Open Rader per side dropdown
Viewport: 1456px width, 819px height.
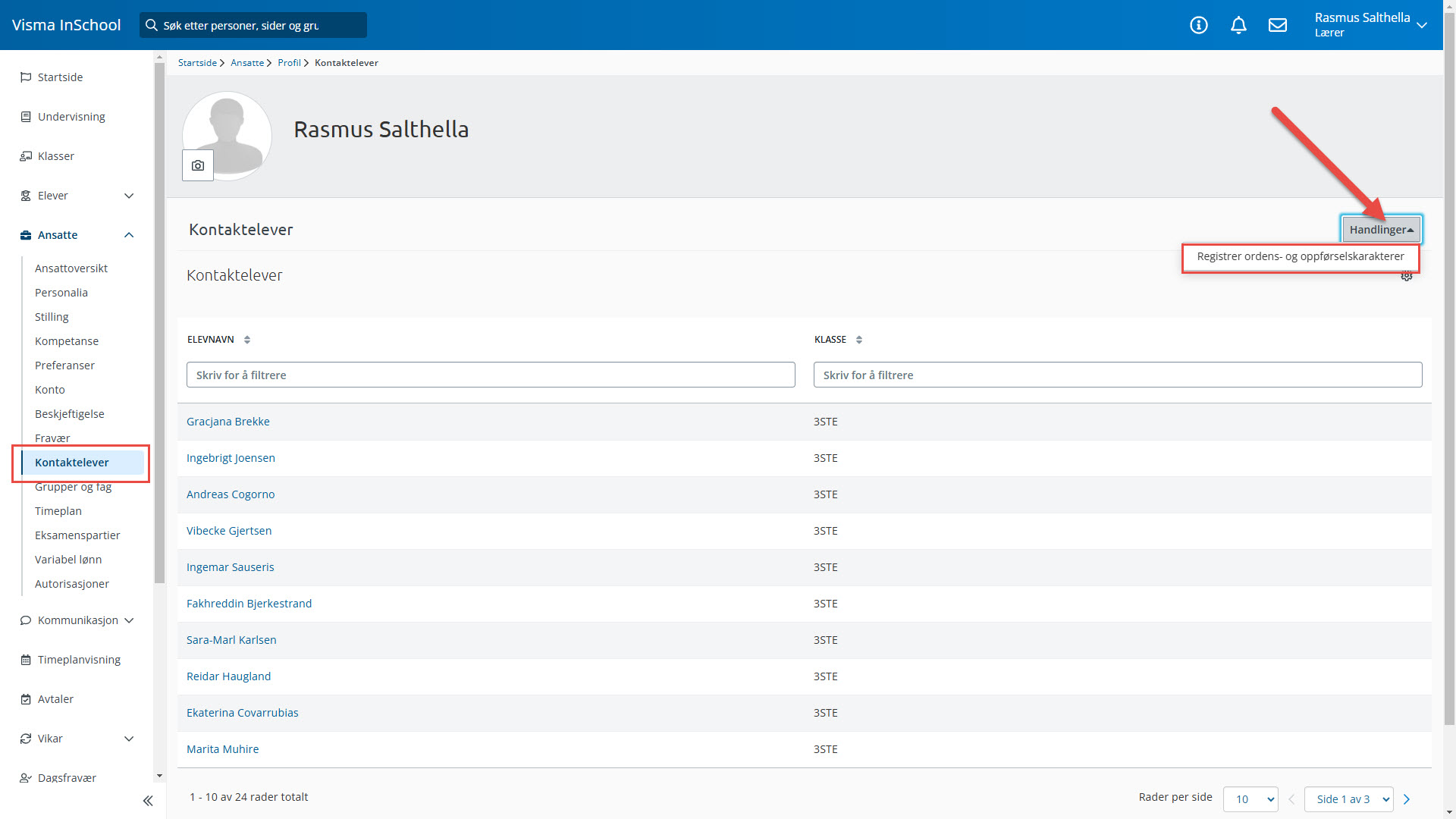(1250, 799)
